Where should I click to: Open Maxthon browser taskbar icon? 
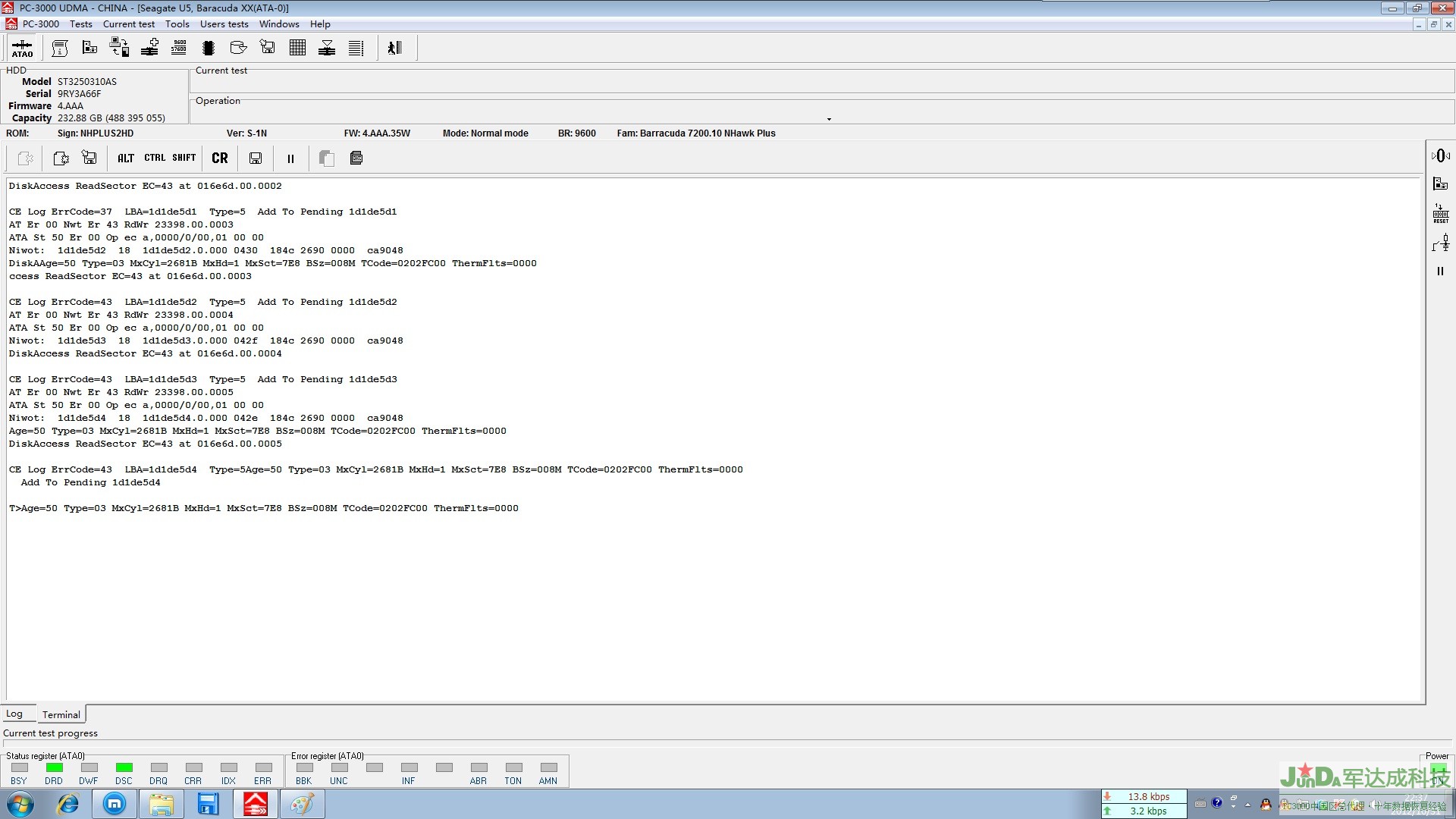pyautogui.click(x=115, y=804)
